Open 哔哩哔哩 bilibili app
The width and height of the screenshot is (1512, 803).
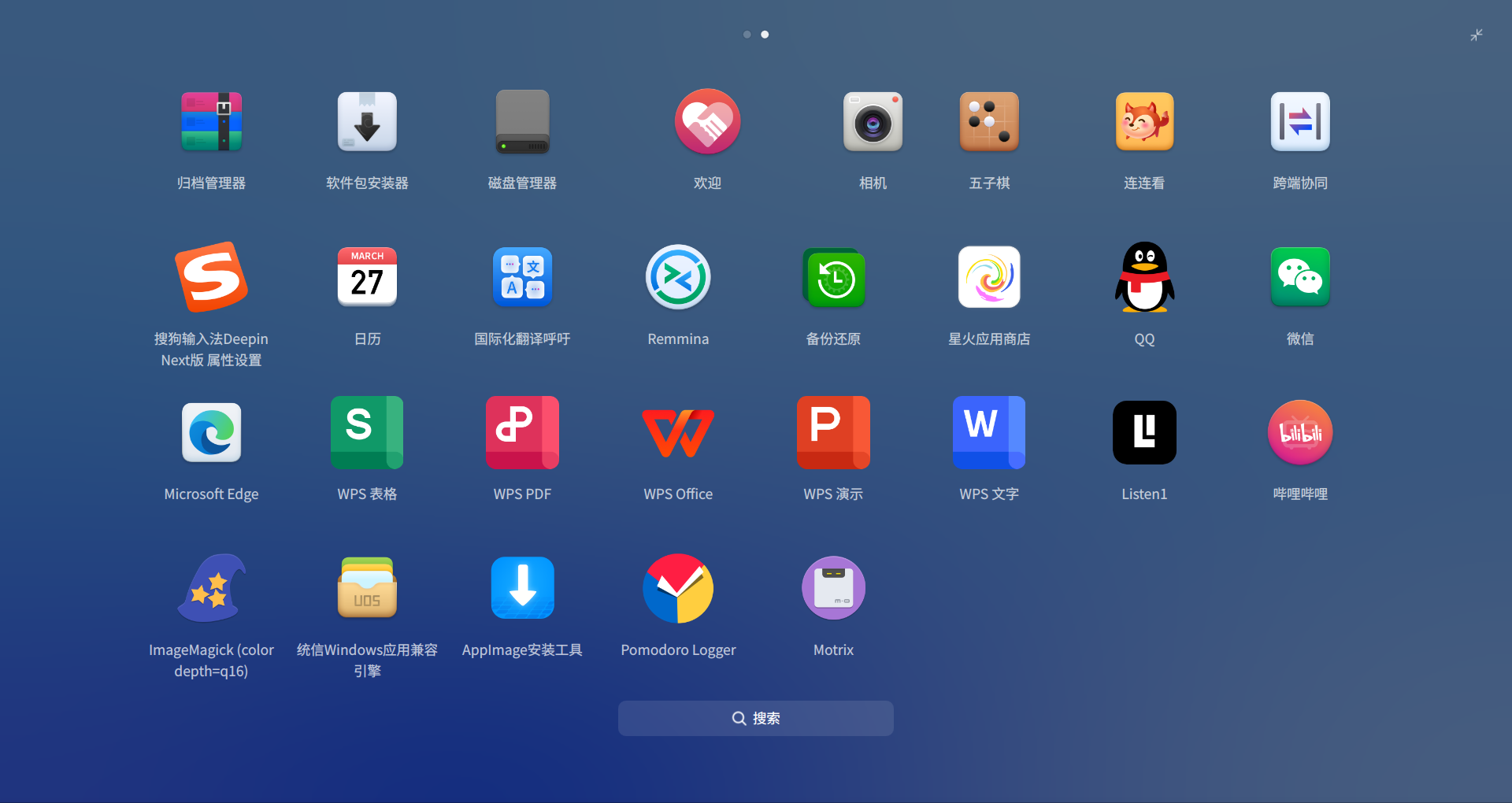1300,432
